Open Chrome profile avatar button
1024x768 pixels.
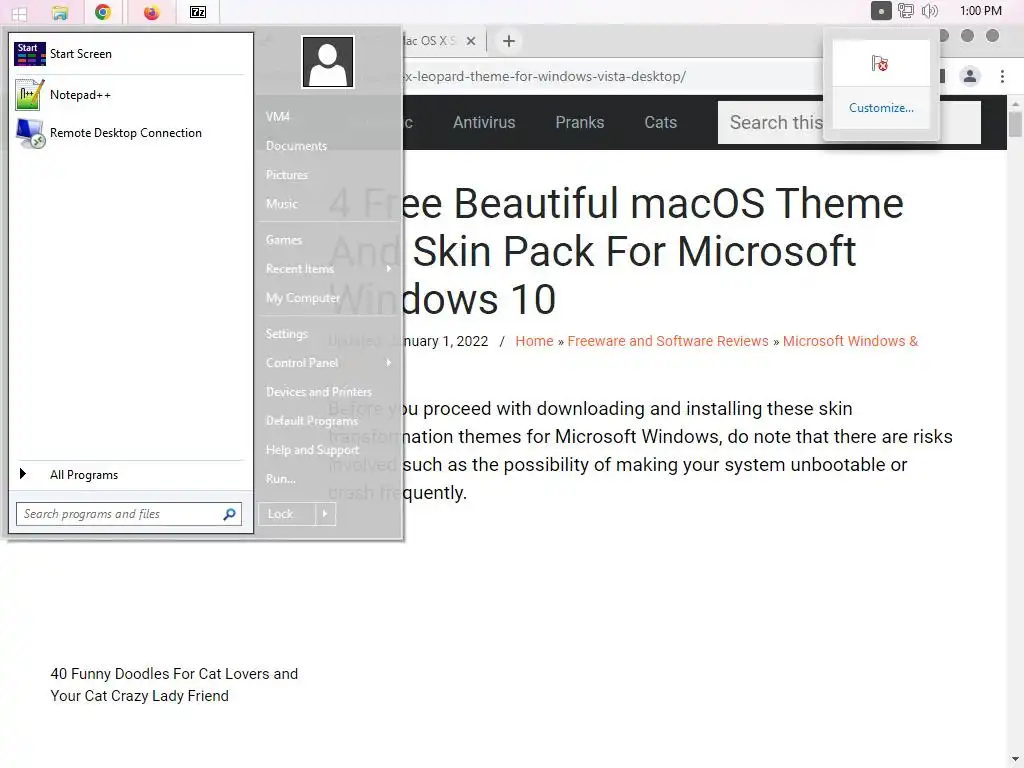pos(970,76)
